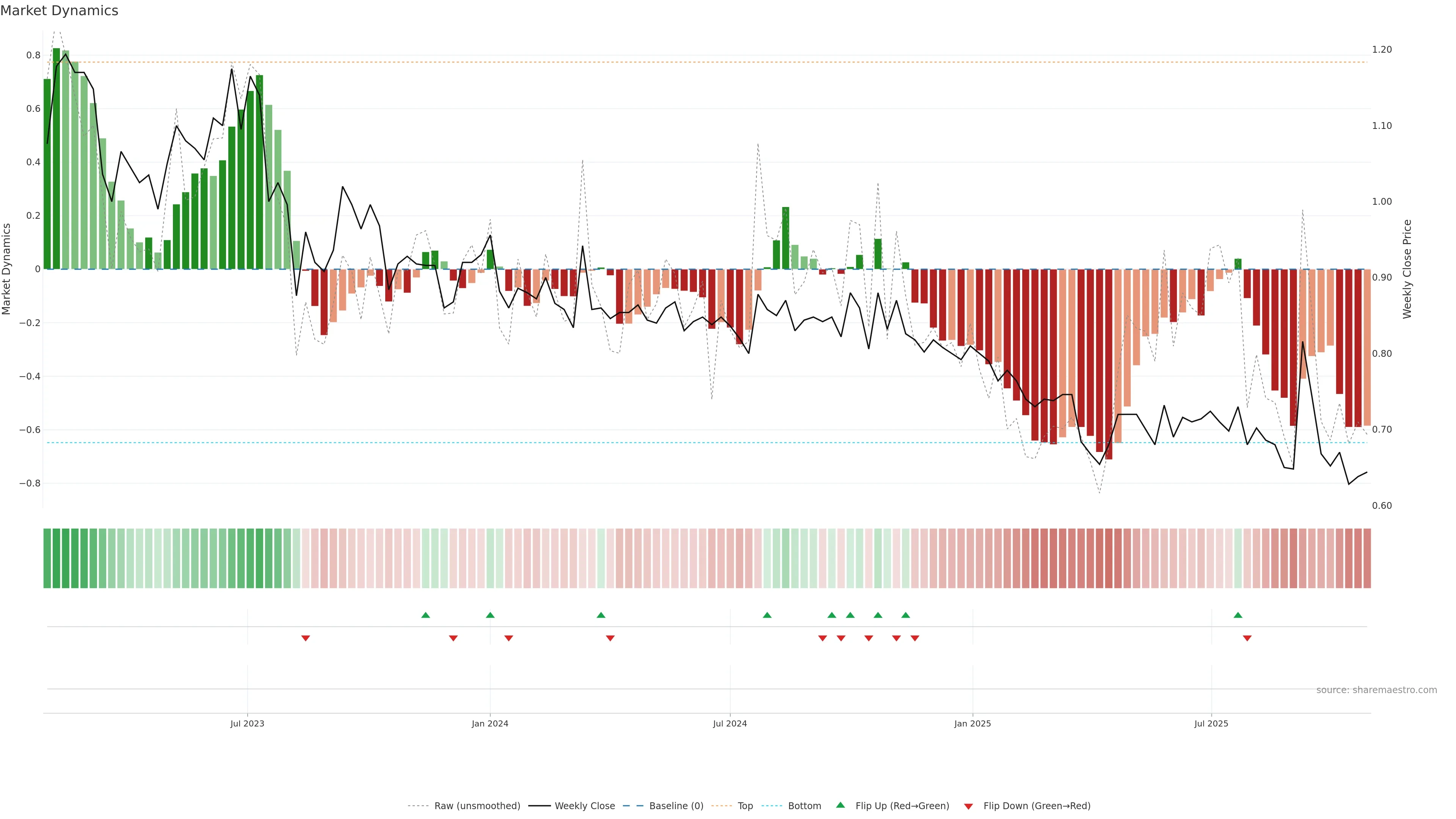Click the Jan 2025 x-axis label

pyautogui.click(x=972, y=723)
